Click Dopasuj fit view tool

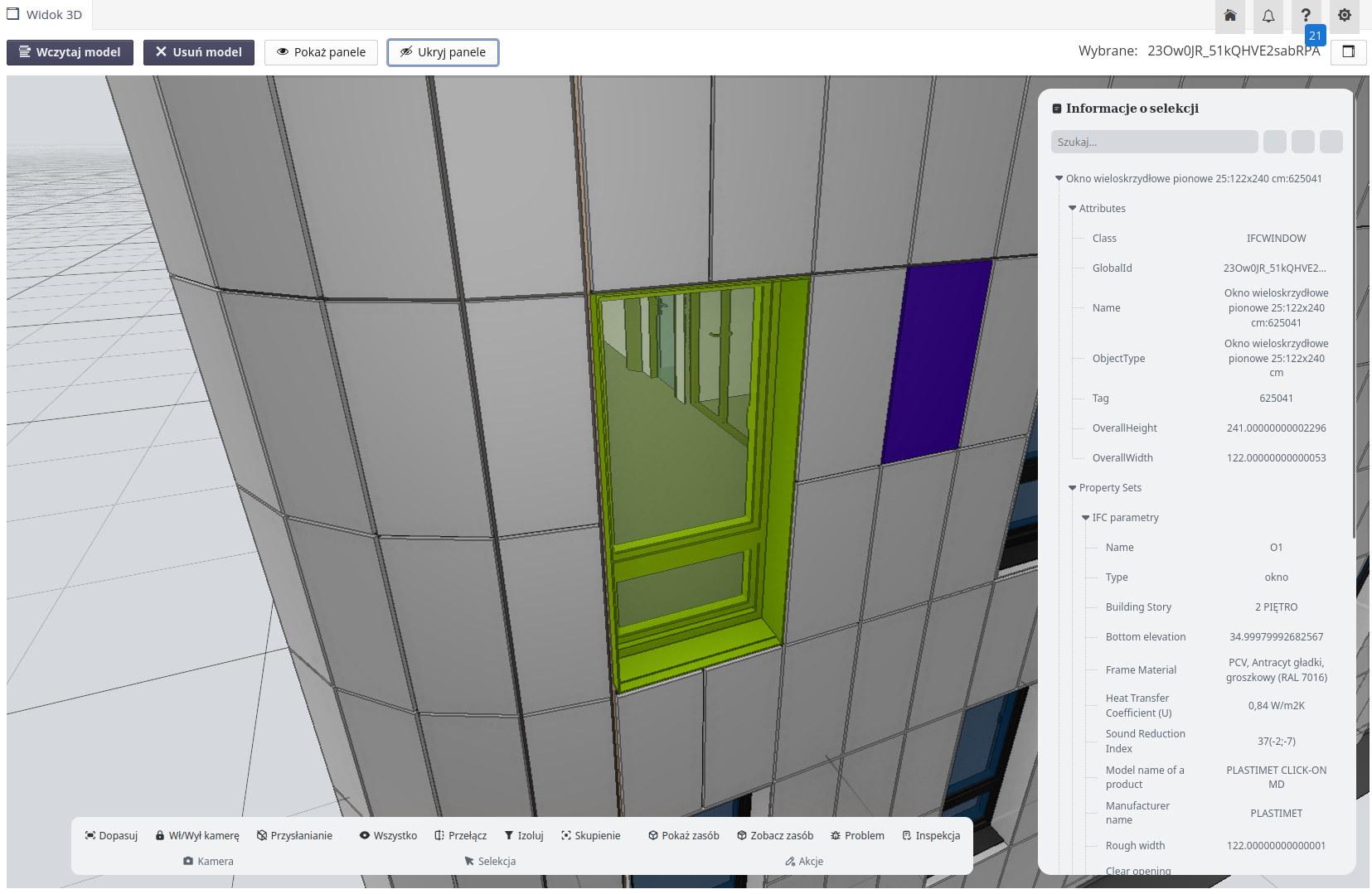click(x=111, y=835)
